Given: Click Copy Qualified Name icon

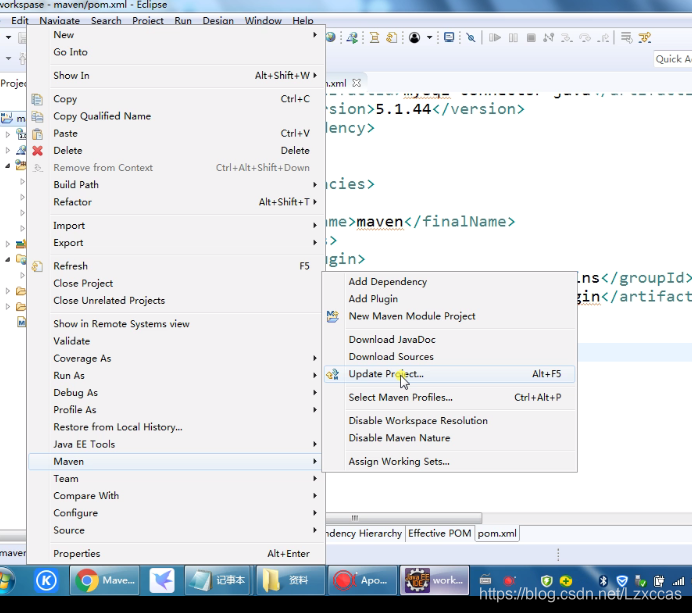Looking at the screenshot, I should coord(38,117).
